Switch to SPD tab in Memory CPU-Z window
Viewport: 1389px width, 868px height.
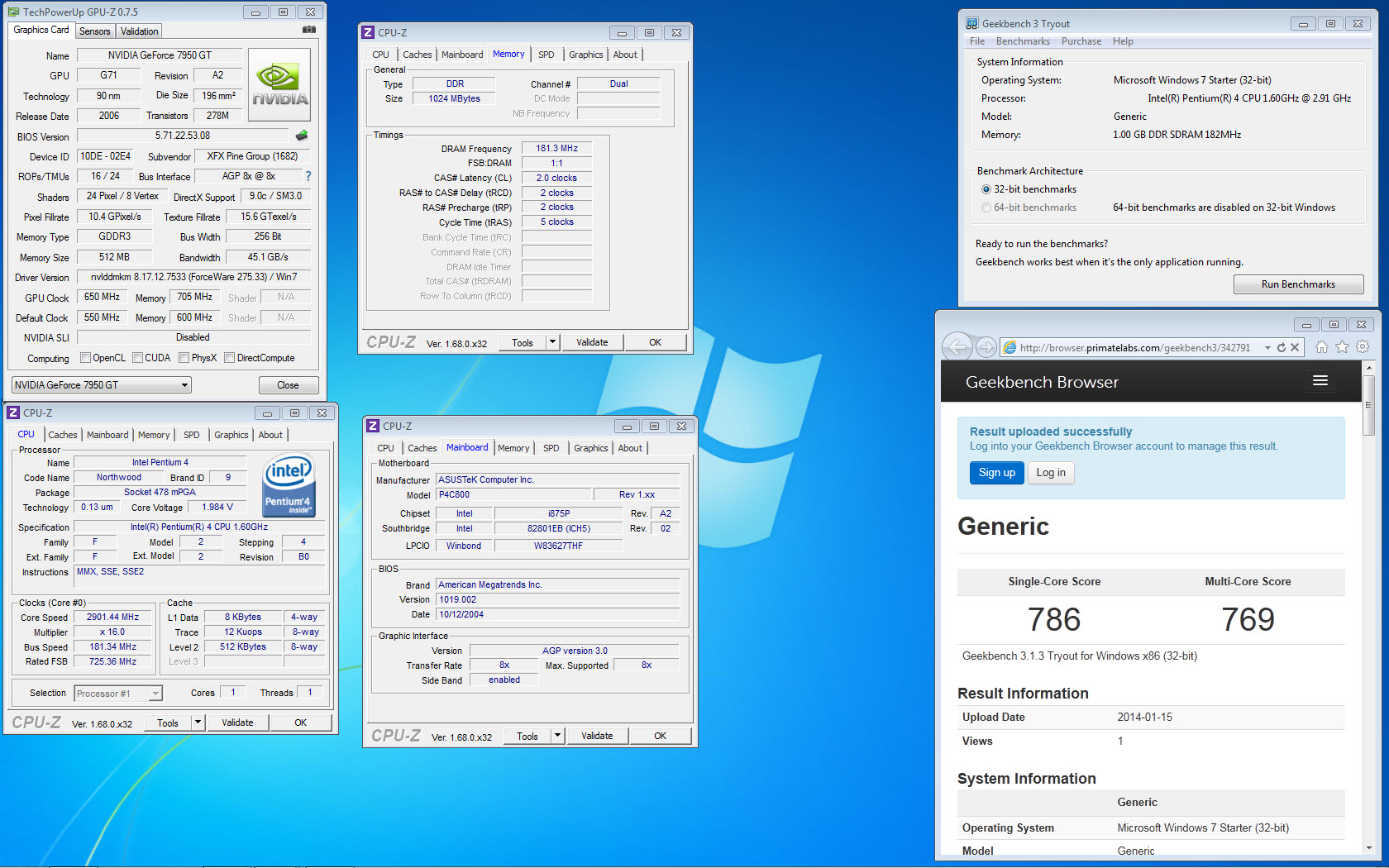[547, 55]
